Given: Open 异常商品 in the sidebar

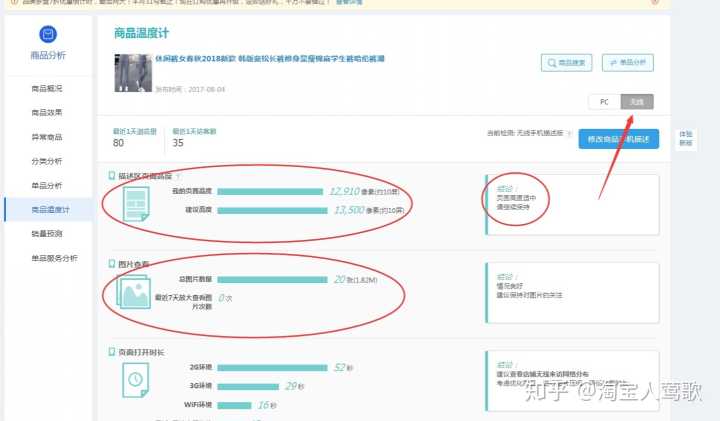Looking at the screenshot, I should (47, 137).
